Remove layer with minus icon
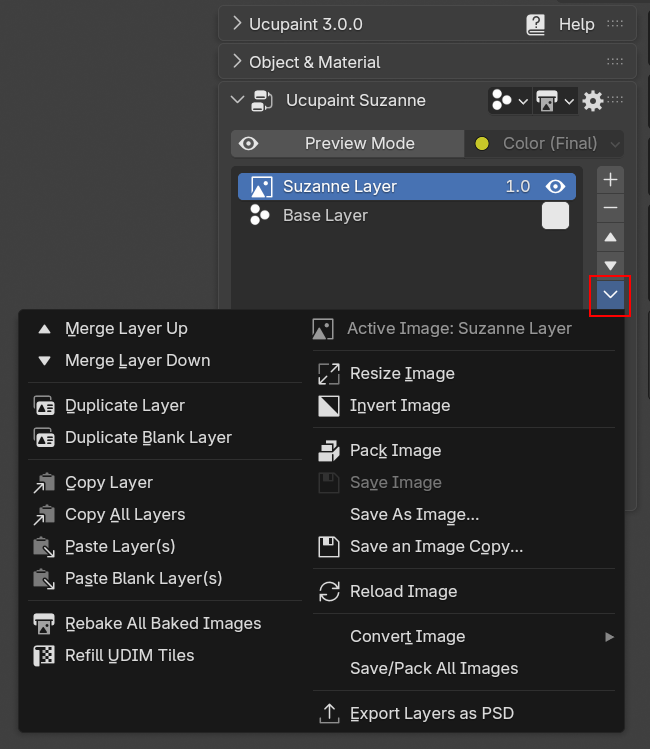Viewport: 650px width, 749px height. [x=610, y=208]
